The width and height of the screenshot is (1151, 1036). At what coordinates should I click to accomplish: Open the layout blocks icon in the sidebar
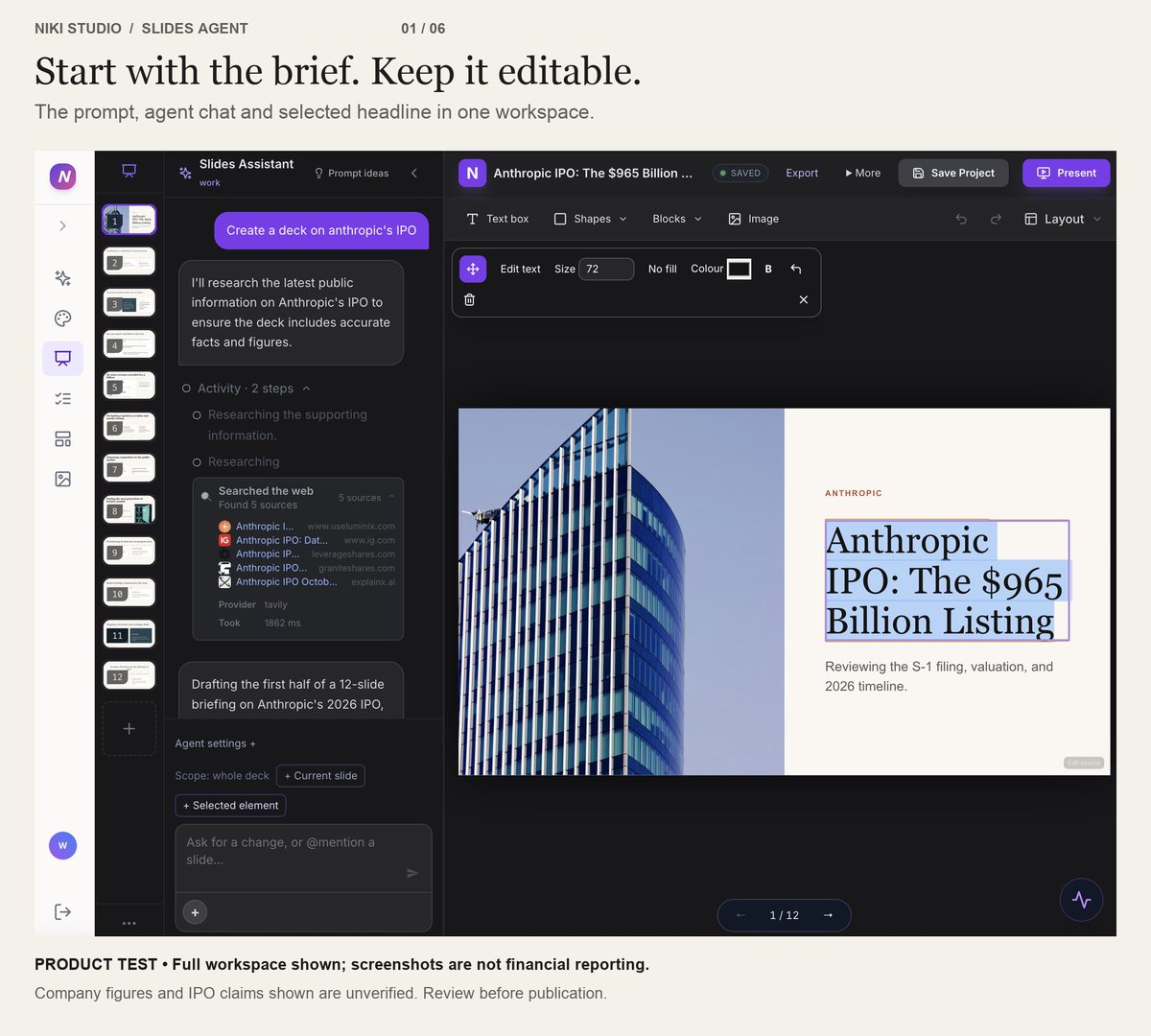click(x=62, y=439)
